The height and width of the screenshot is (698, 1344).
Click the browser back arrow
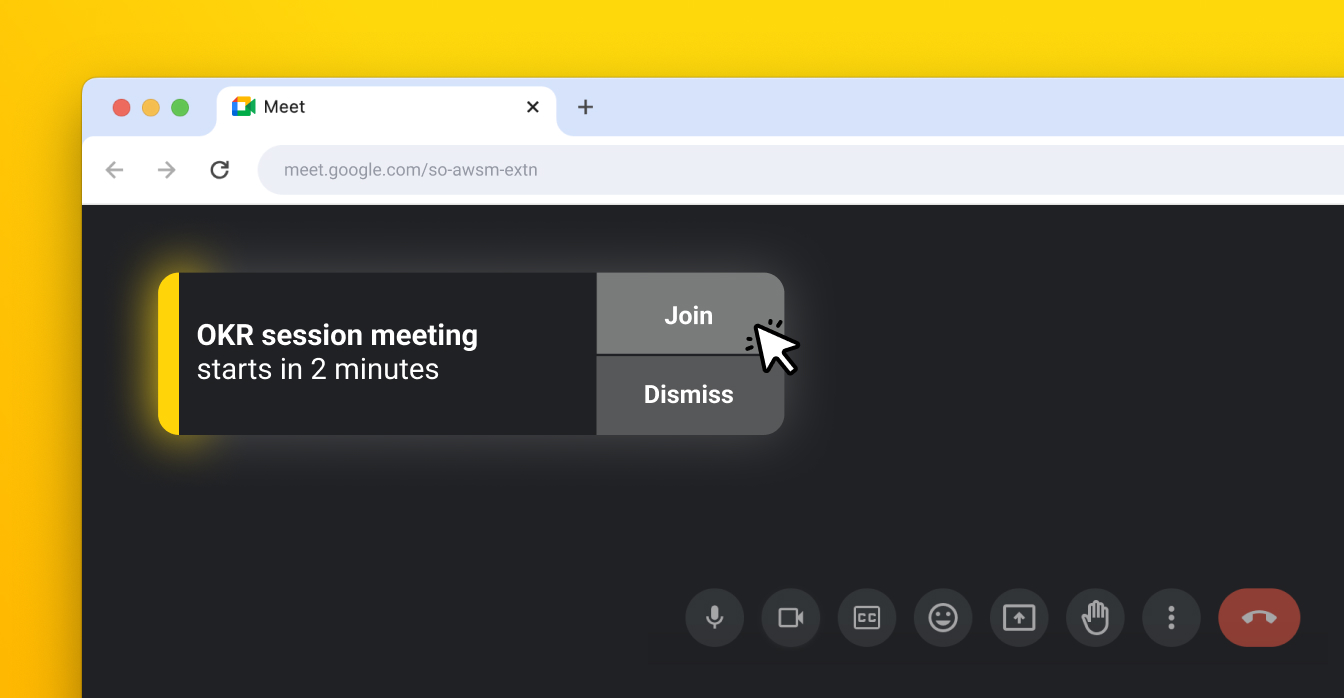(114, 169)
